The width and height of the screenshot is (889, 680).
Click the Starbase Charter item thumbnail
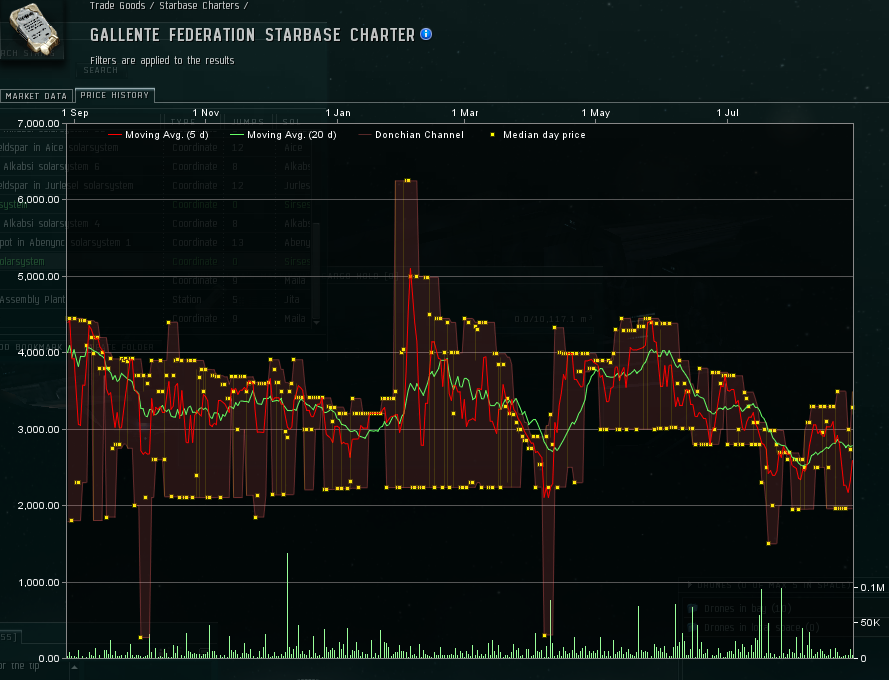(33, 29)
